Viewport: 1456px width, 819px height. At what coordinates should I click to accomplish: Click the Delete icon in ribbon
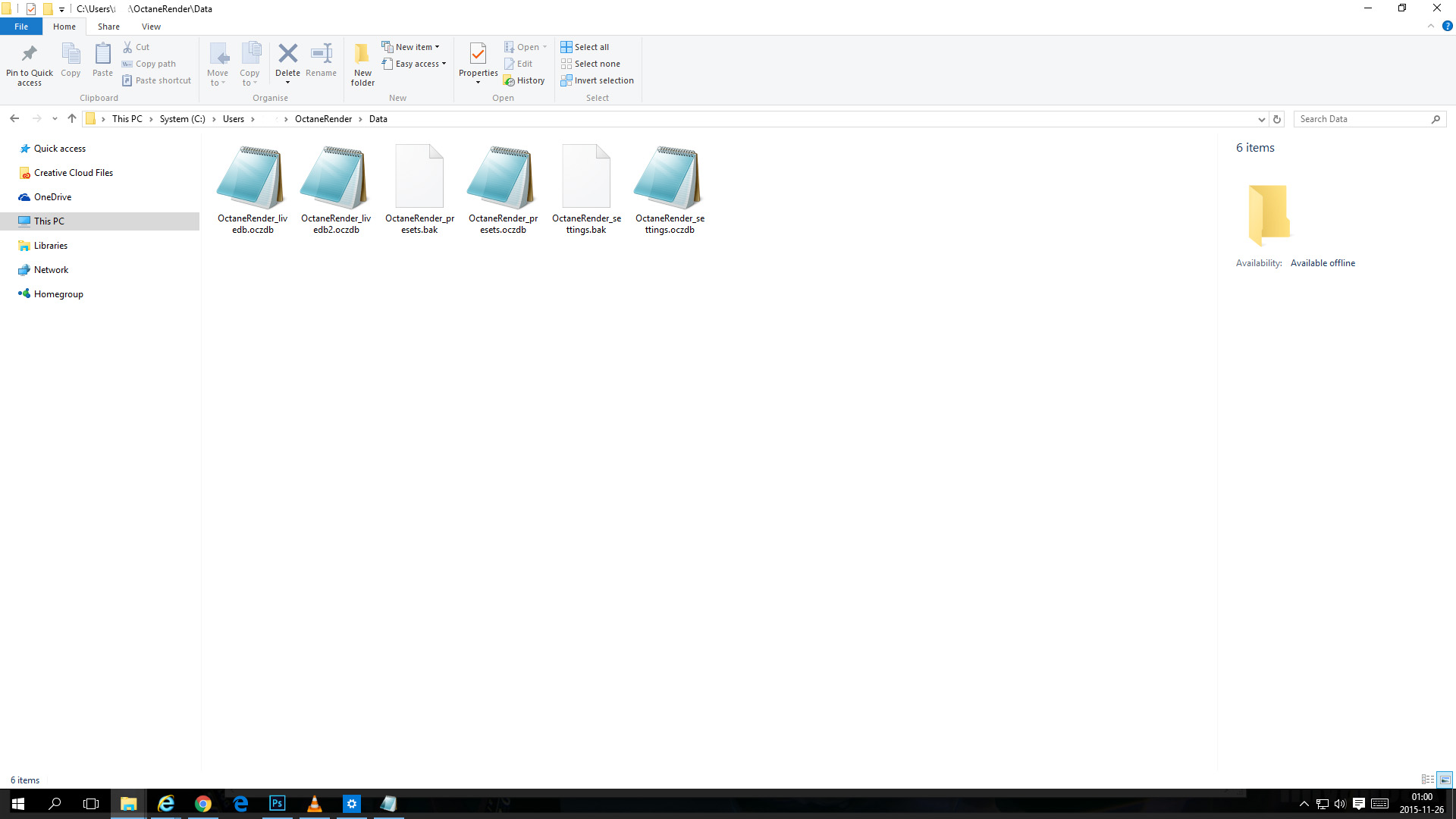287,55
